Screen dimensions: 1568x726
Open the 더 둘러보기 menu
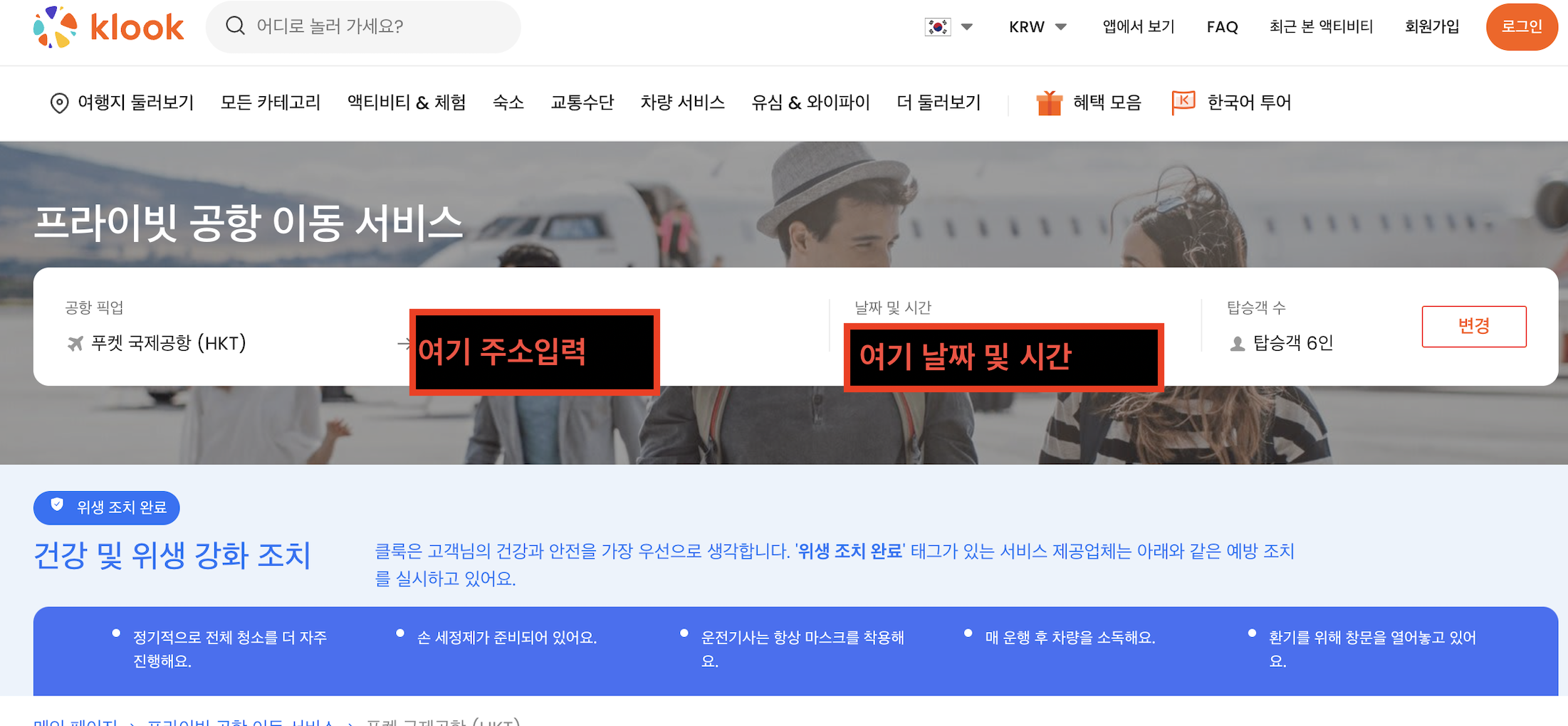click(939, 102)
